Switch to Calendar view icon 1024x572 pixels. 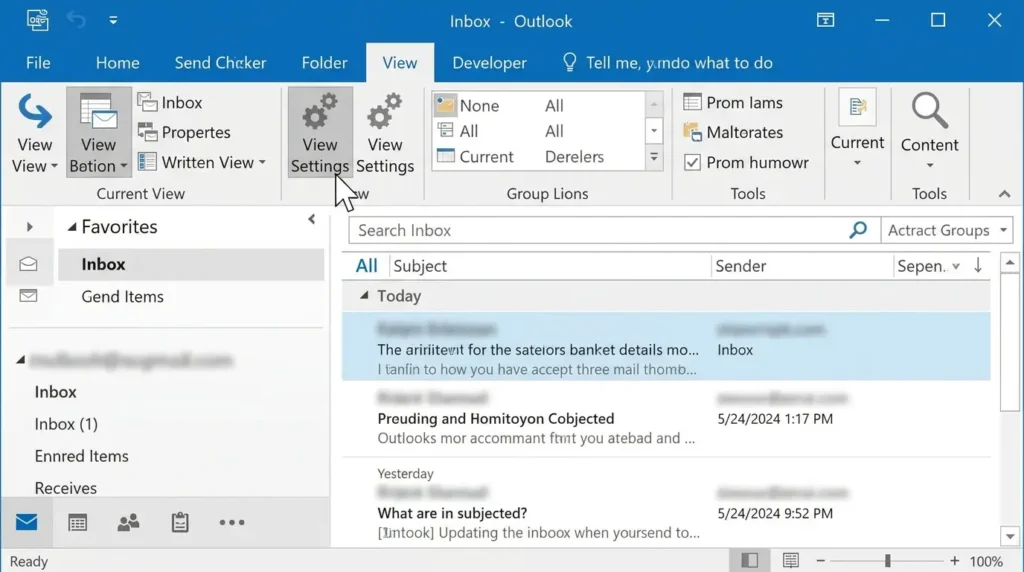(78, 522)
